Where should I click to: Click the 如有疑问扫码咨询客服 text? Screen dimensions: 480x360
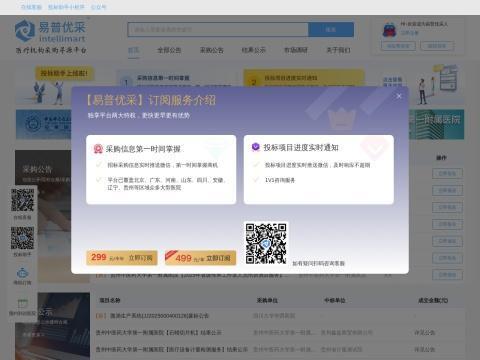point(319,263)
